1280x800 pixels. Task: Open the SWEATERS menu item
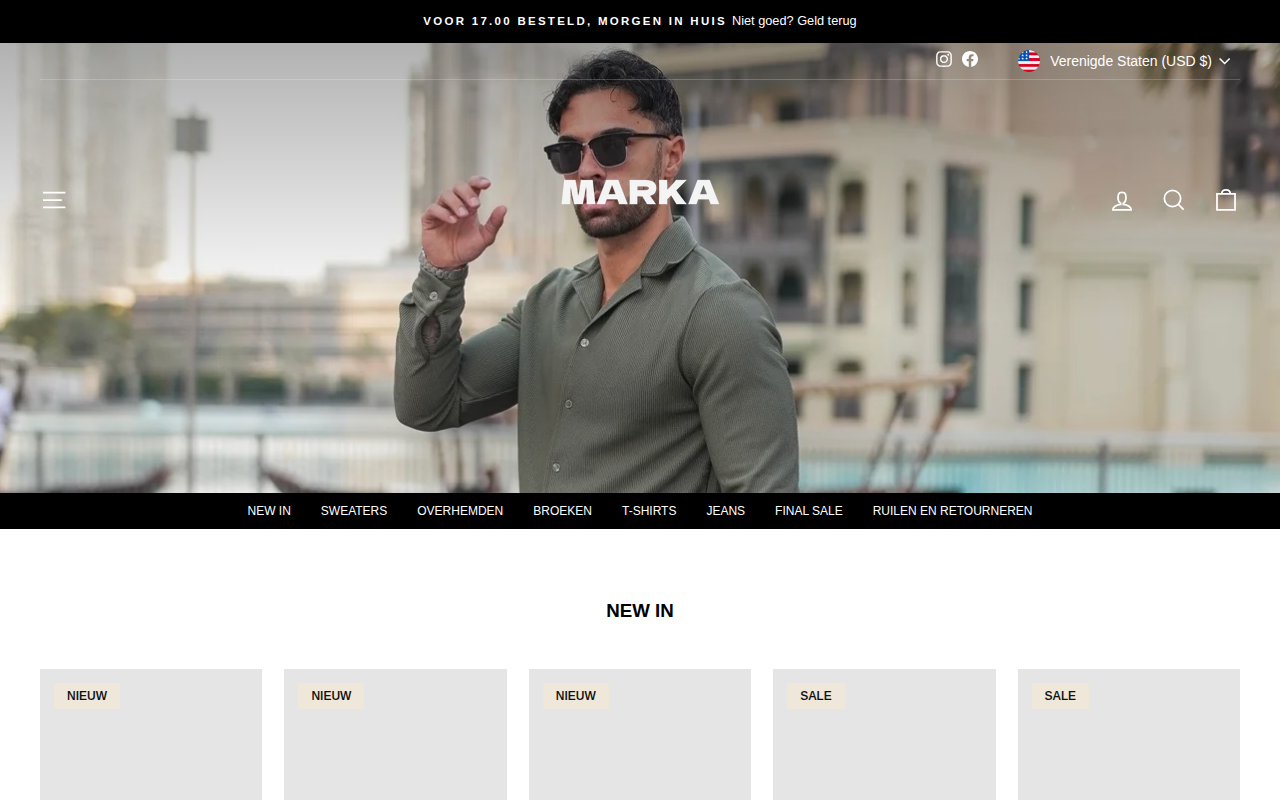click(354, 511)
